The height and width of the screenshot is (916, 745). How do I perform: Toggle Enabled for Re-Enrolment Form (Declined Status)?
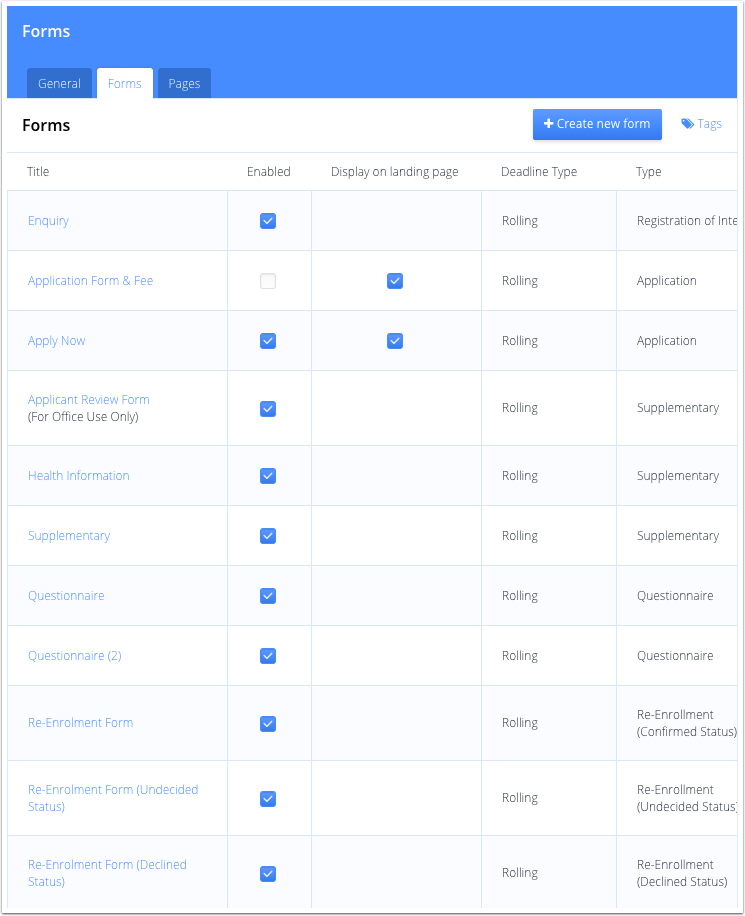pos(268,874)
